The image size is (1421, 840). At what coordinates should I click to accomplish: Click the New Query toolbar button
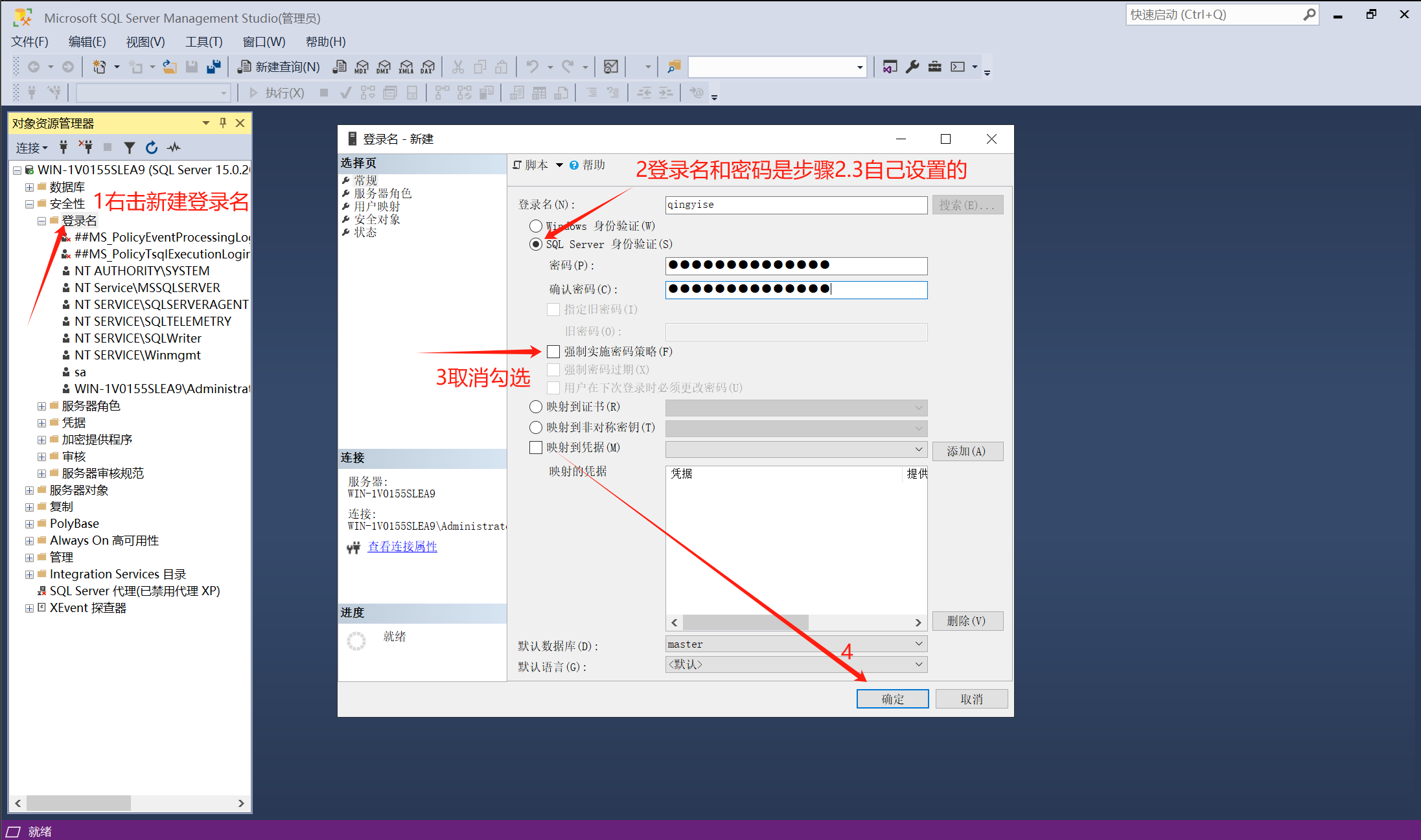[x=279, y=67]
